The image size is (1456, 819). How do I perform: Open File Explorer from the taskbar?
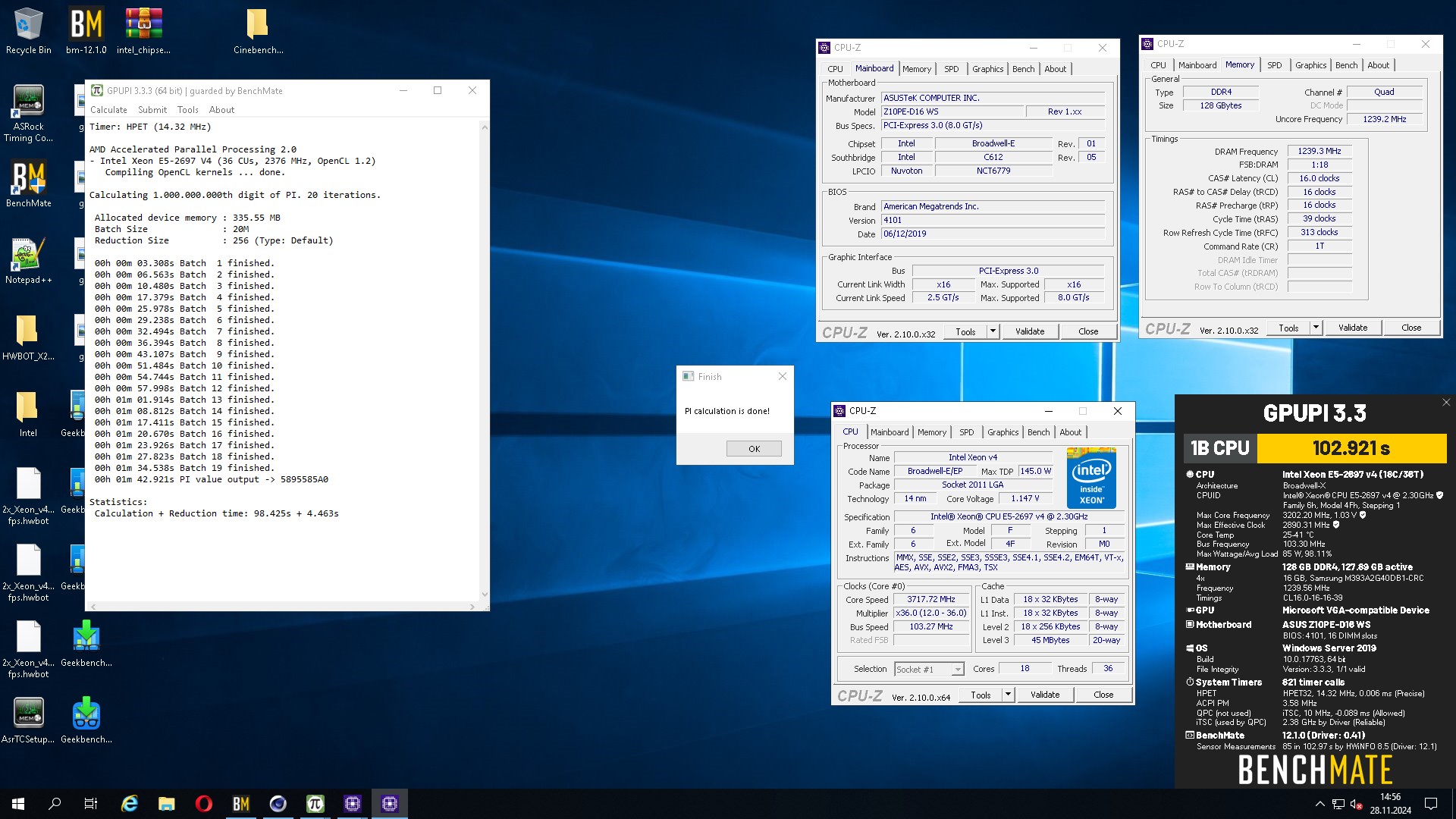tap(167, 804)
